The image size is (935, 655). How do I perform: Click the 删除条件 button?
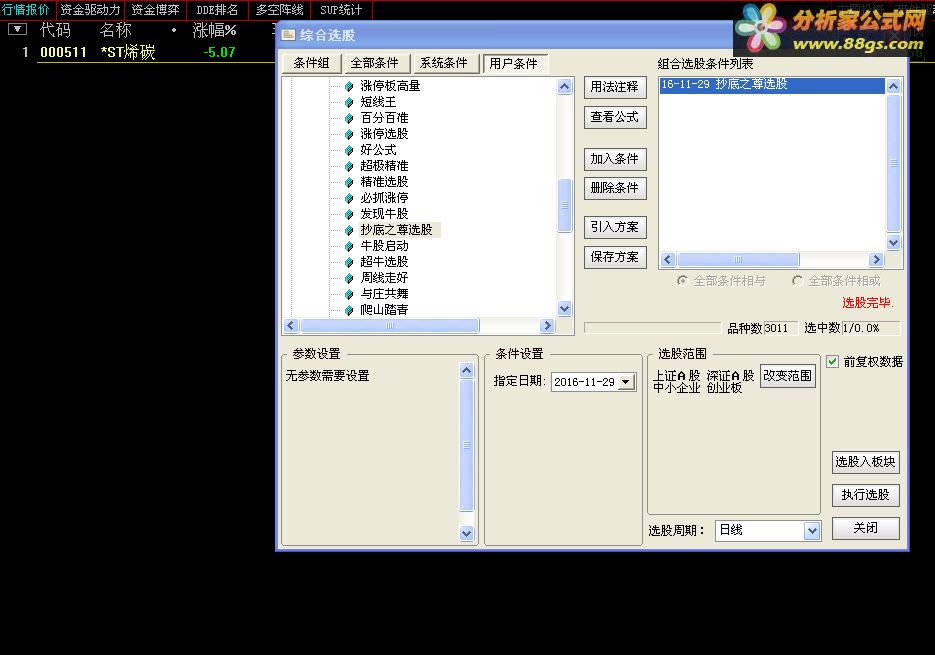point(615,189)
